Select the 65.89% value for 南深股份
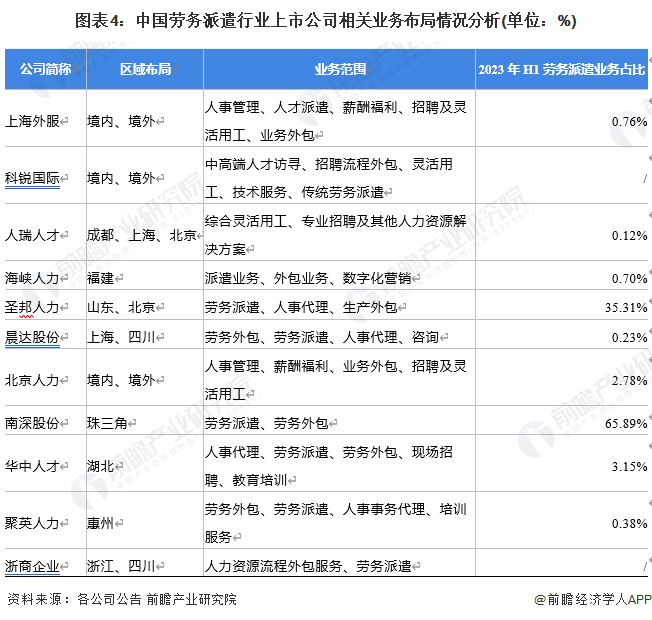 pos(626,424)
